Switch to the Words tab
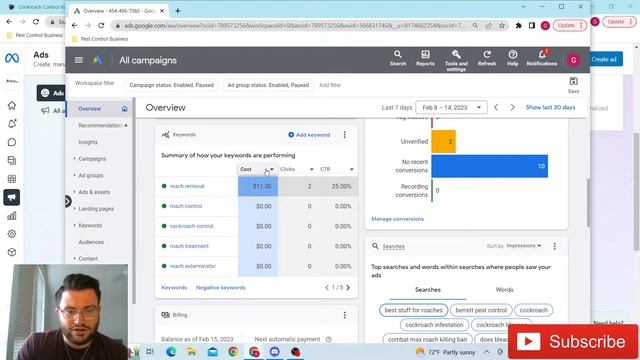The width and height of the screenshot is (640, 360). tap(504, 289)
